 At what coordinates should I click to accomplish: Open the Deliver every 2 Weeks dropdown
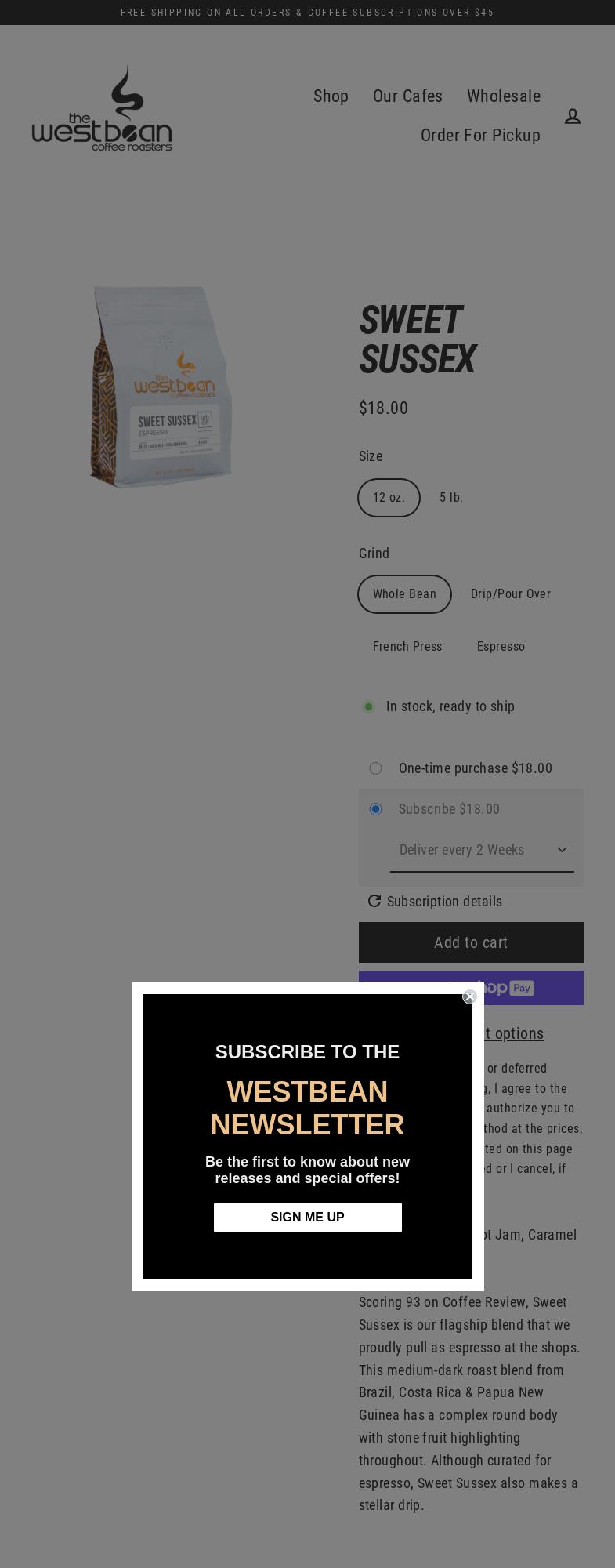[482, 850]
